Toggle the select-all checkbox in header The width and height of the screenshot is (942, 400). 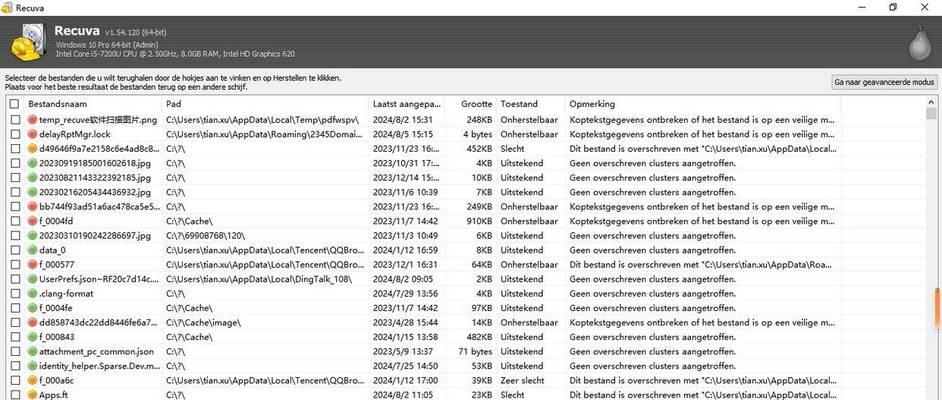[x=14, y=104]
